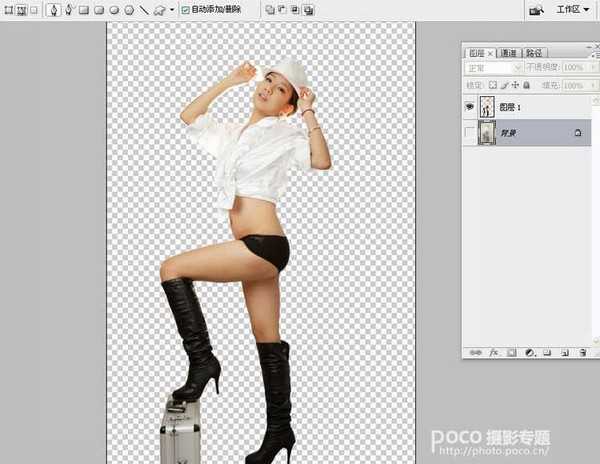
Task: Open the shape options dropdown arrow
Action: pos(171,9)
